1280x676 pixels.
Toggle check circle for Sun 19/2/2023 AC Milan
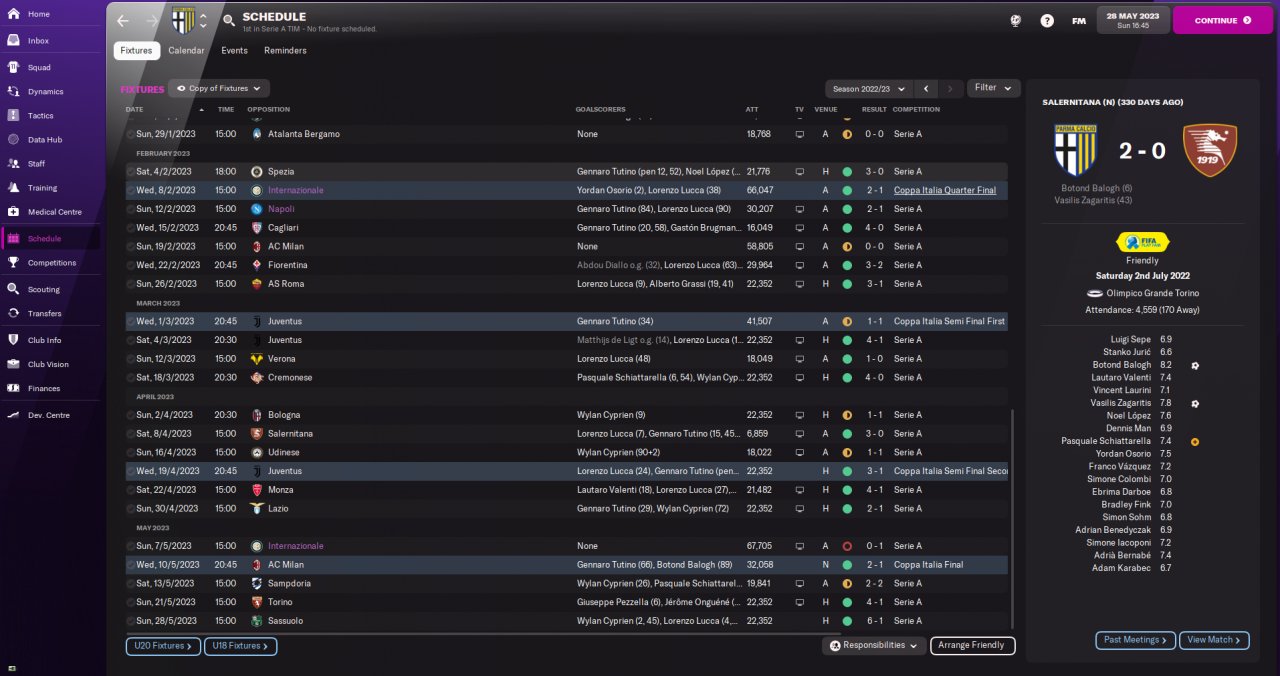[x=130, y=246]
